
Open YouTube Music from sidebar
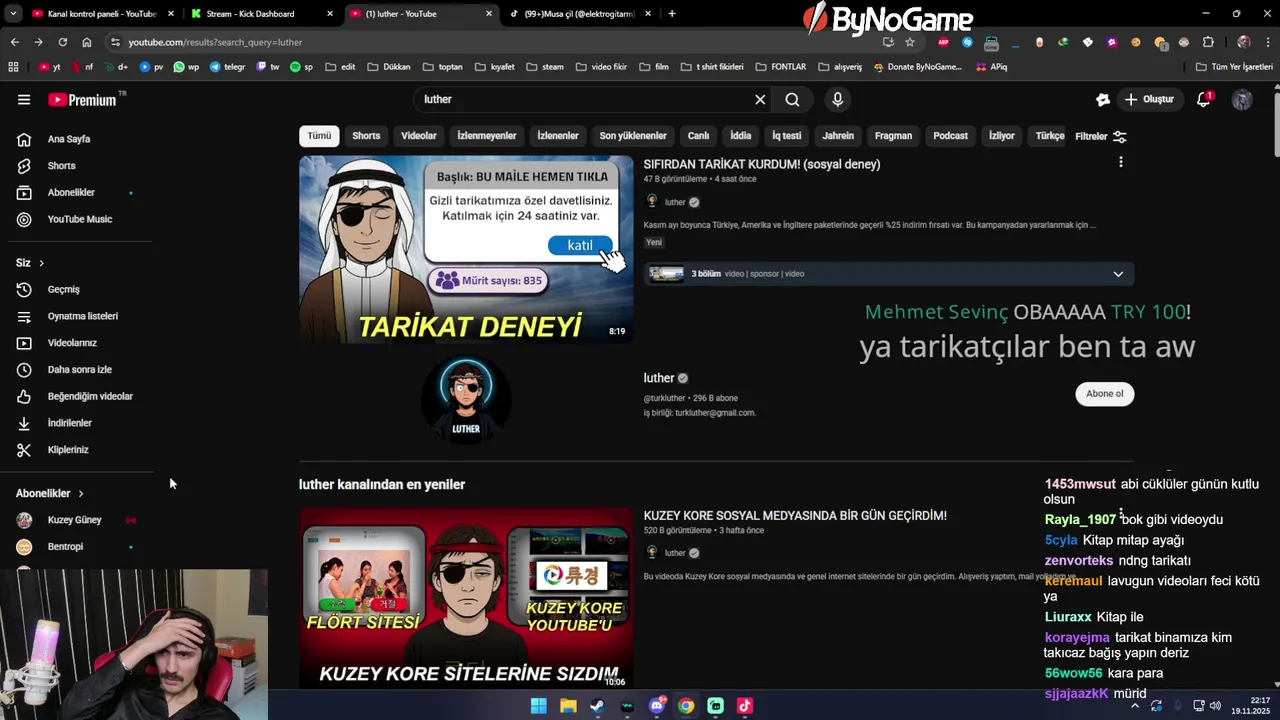pos(80,219)
